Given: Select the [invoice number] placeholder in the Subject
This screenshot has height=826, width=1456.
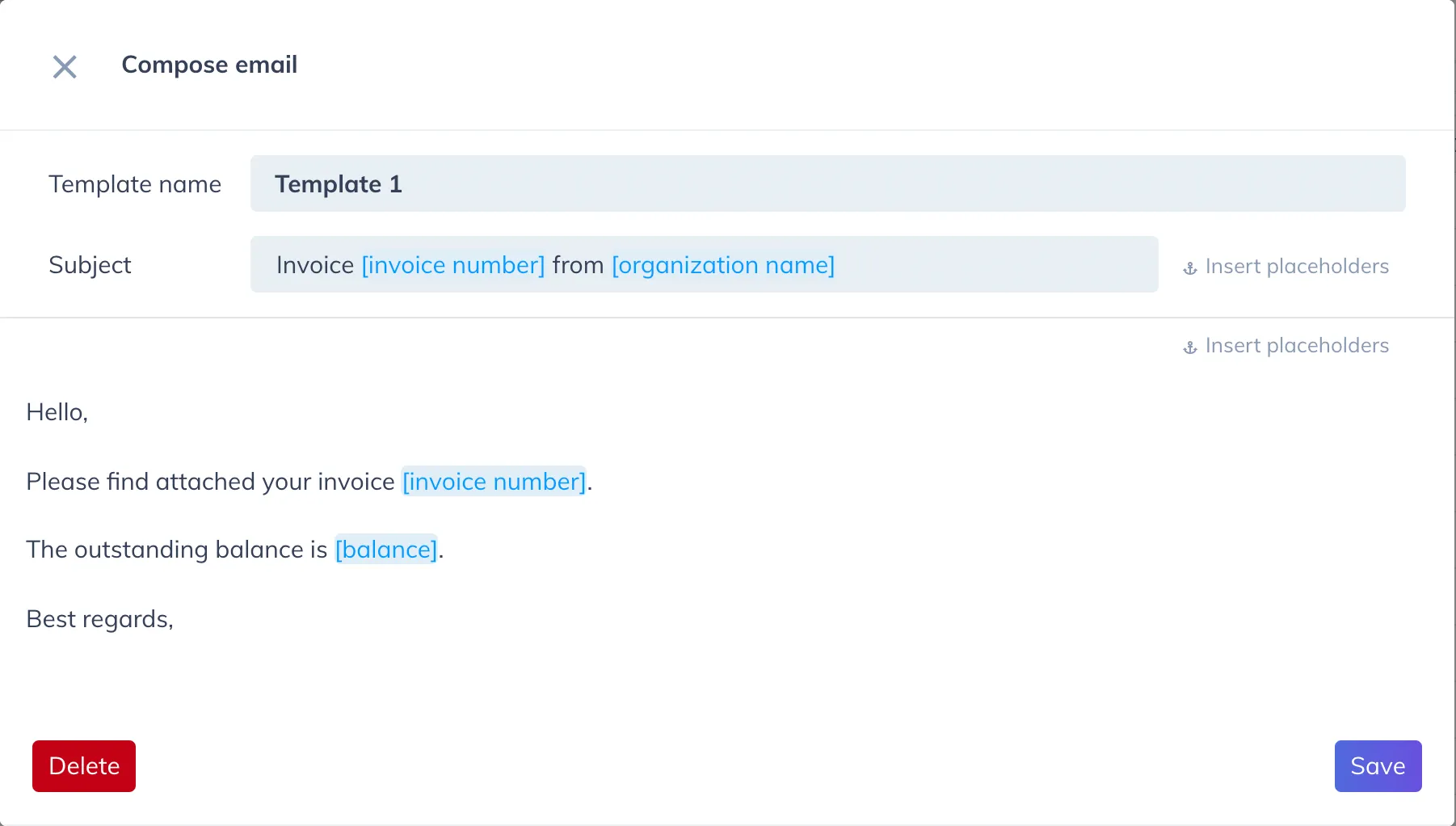Looking at the screenshot, I should click(x=452, y=265).
